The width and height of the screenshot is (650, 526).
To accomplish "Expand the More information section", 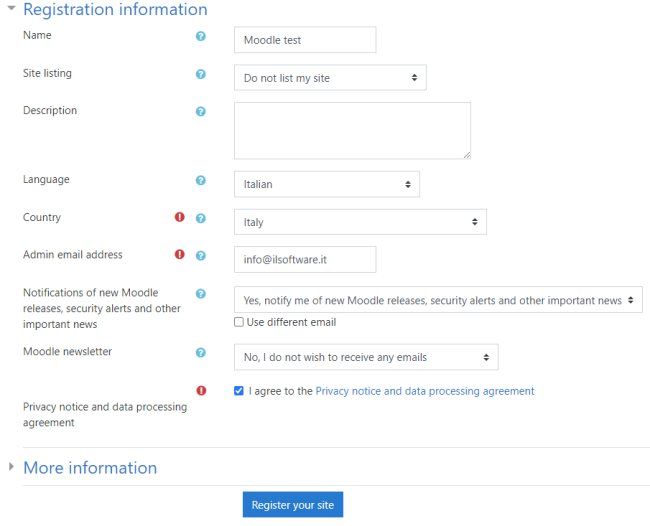I will coord(90,468).
